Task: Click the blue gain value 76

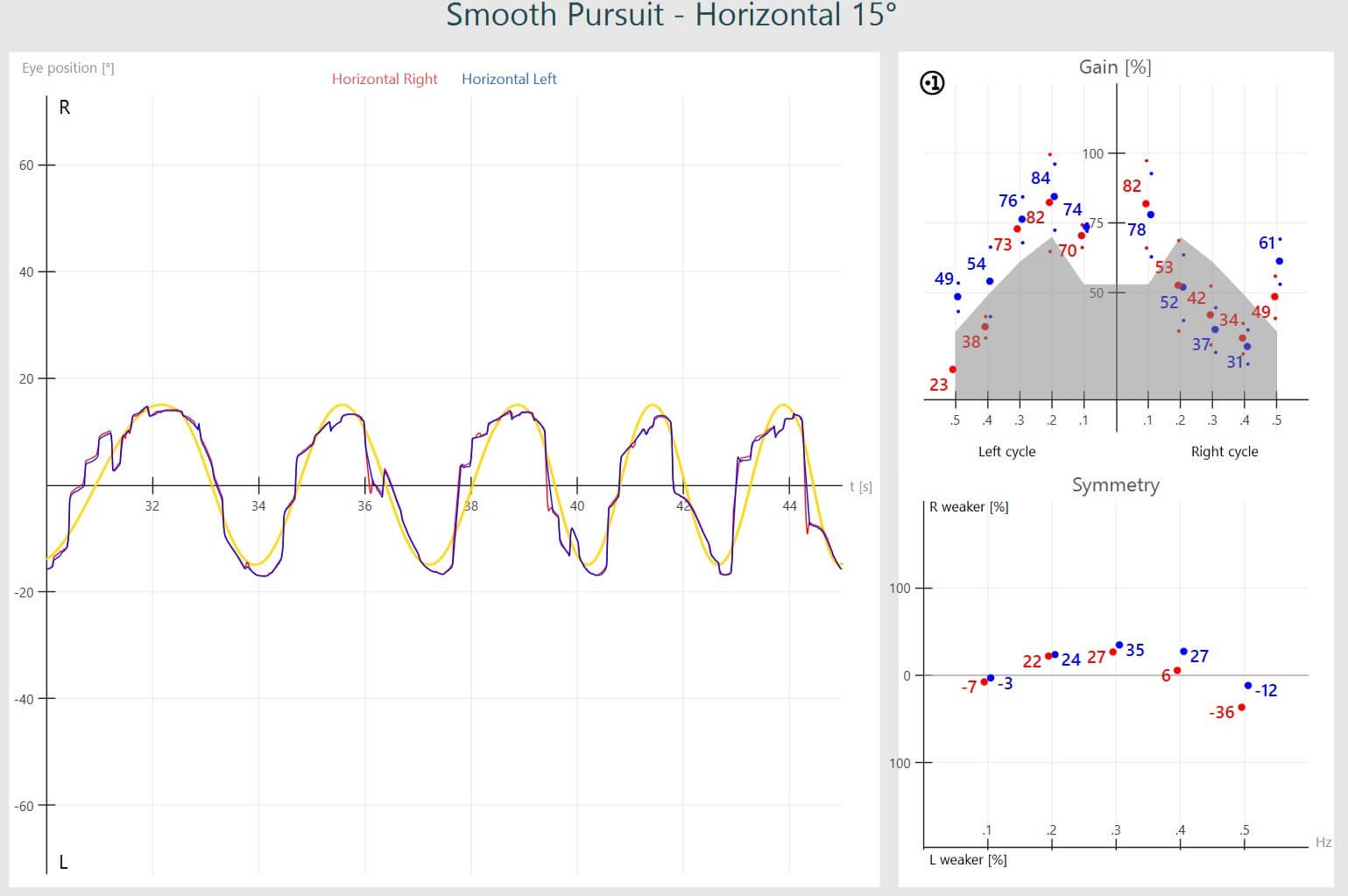Action: click(1008, 201)
